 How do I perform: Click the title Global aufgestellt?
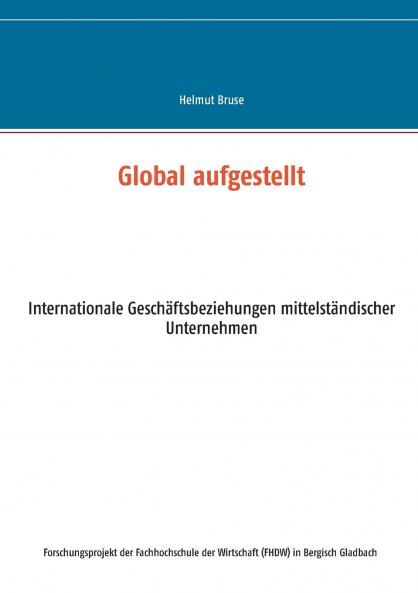point(211,177)
